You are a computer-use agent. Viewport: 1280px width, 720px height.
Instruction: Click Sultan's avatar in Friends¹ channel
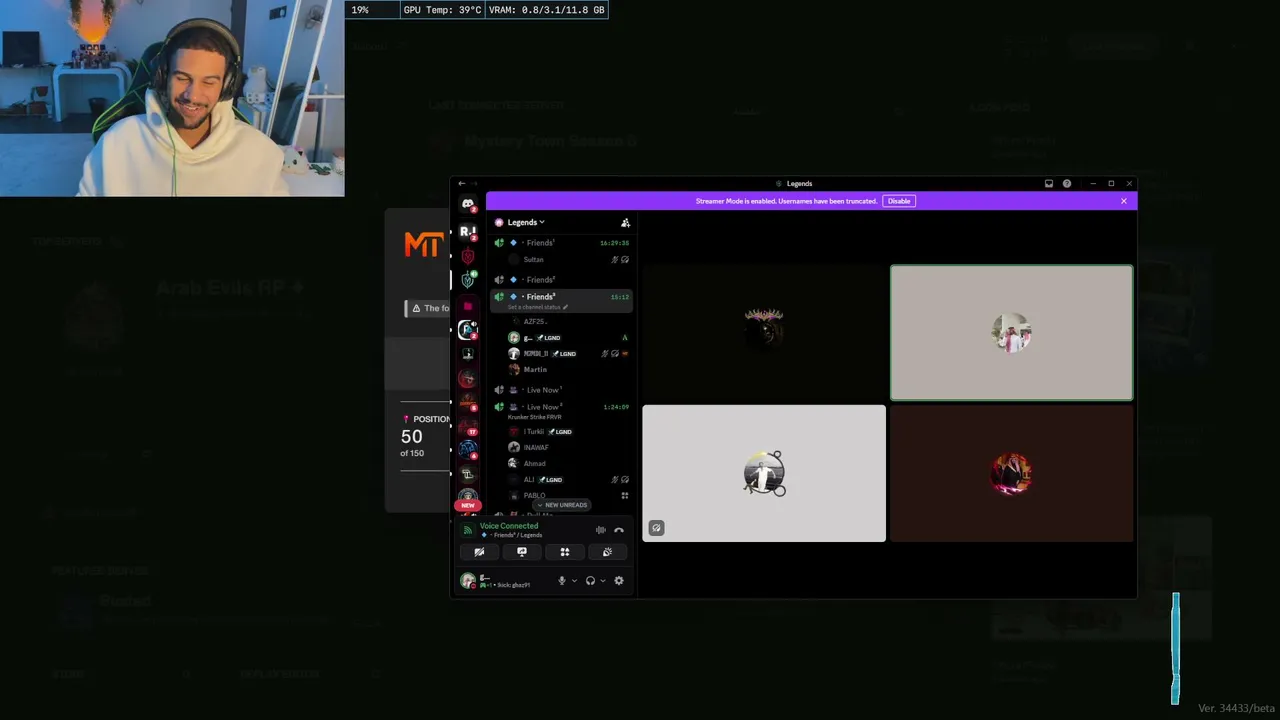click(514, 259)
